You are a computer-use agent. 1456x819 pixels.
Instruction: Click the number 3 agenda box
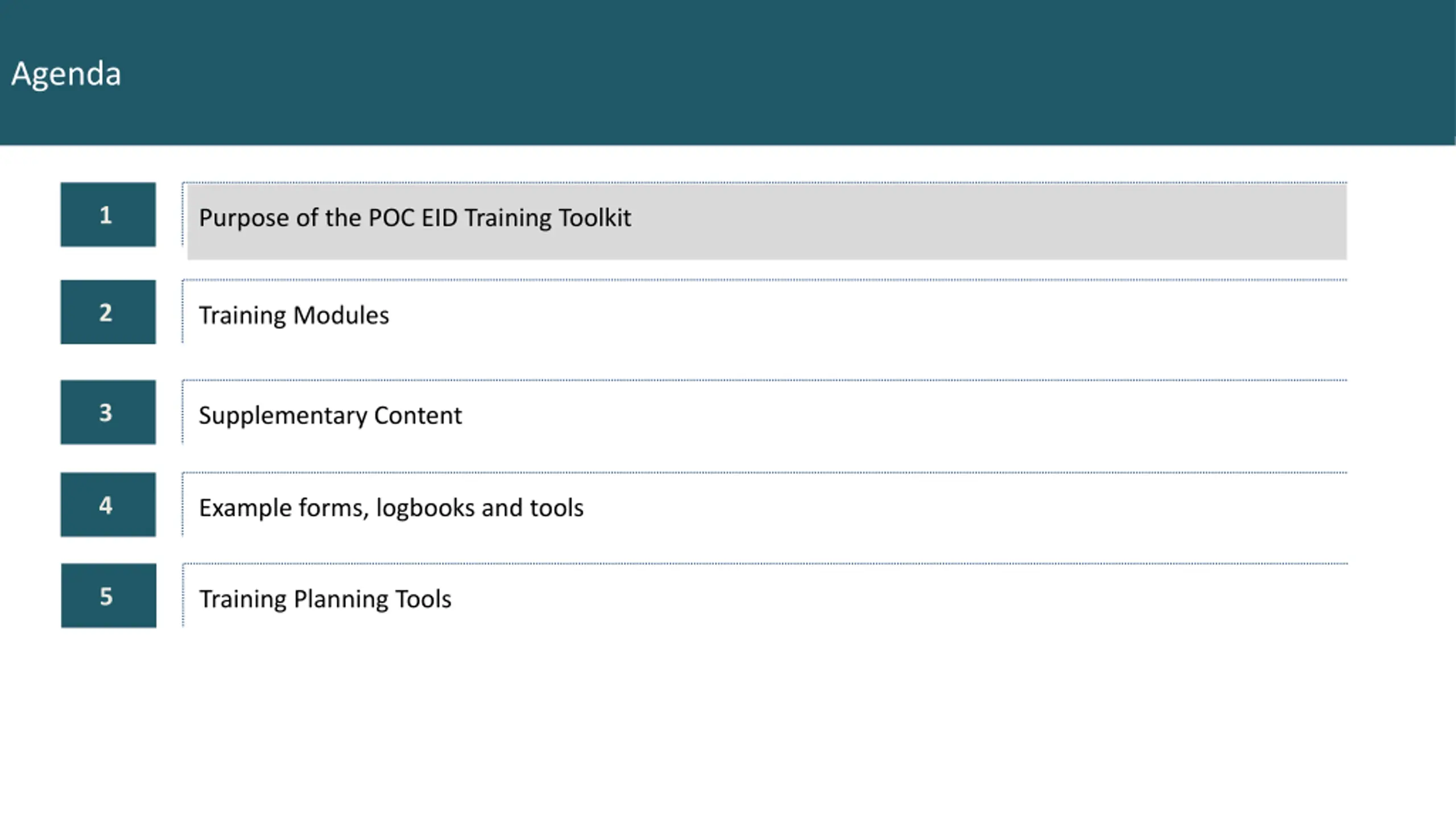(x=108, y=412)
